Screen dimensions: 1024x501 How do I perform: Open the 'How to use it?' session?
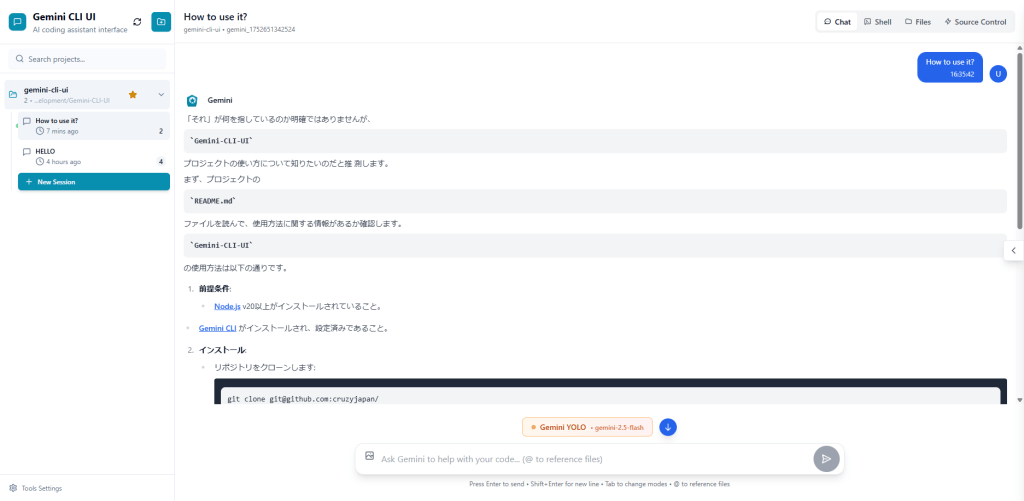tap(93, 125)
